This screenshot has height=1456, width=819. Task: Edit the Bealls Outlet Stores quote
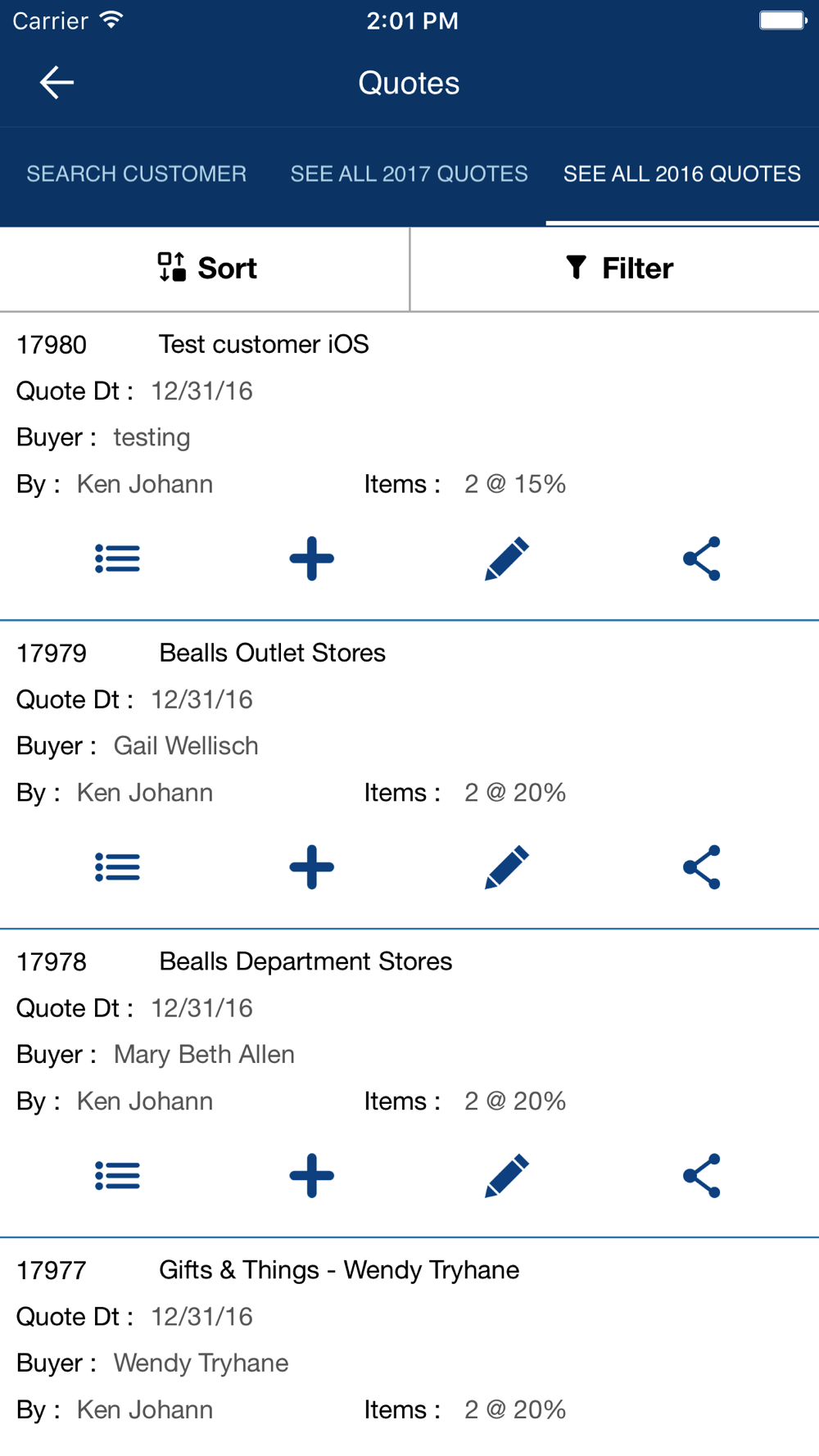[507, 868]
